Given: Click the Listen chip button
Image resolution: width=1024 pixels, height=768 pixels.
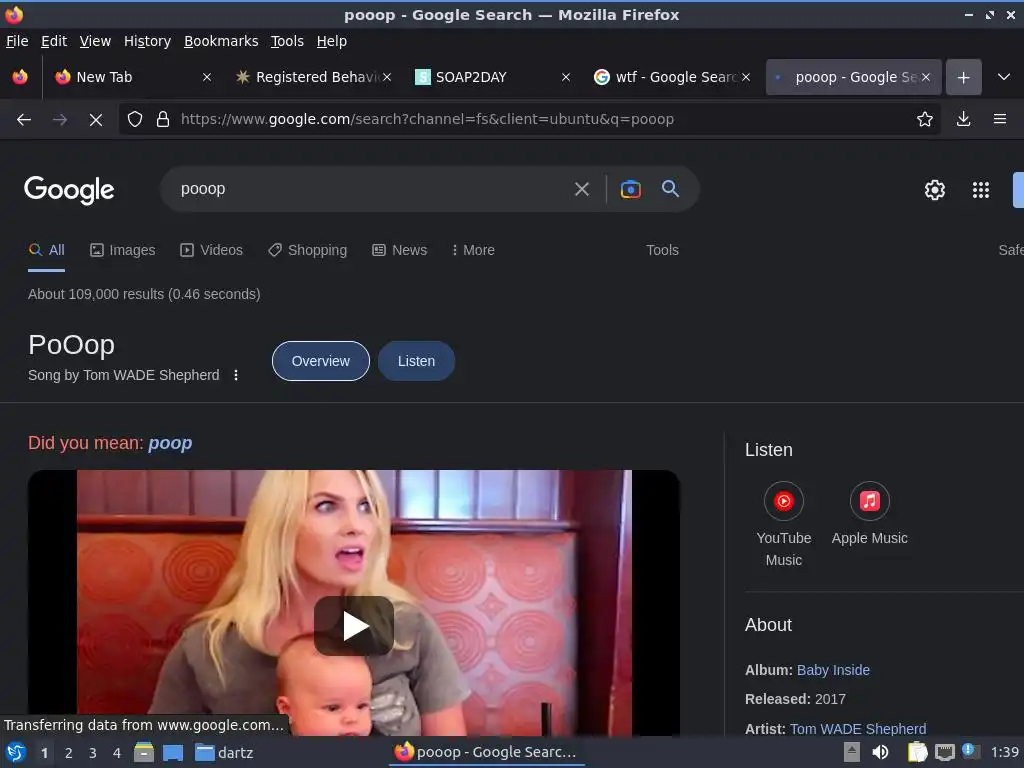Looking at the screenshot, I should tap(417, 361).
